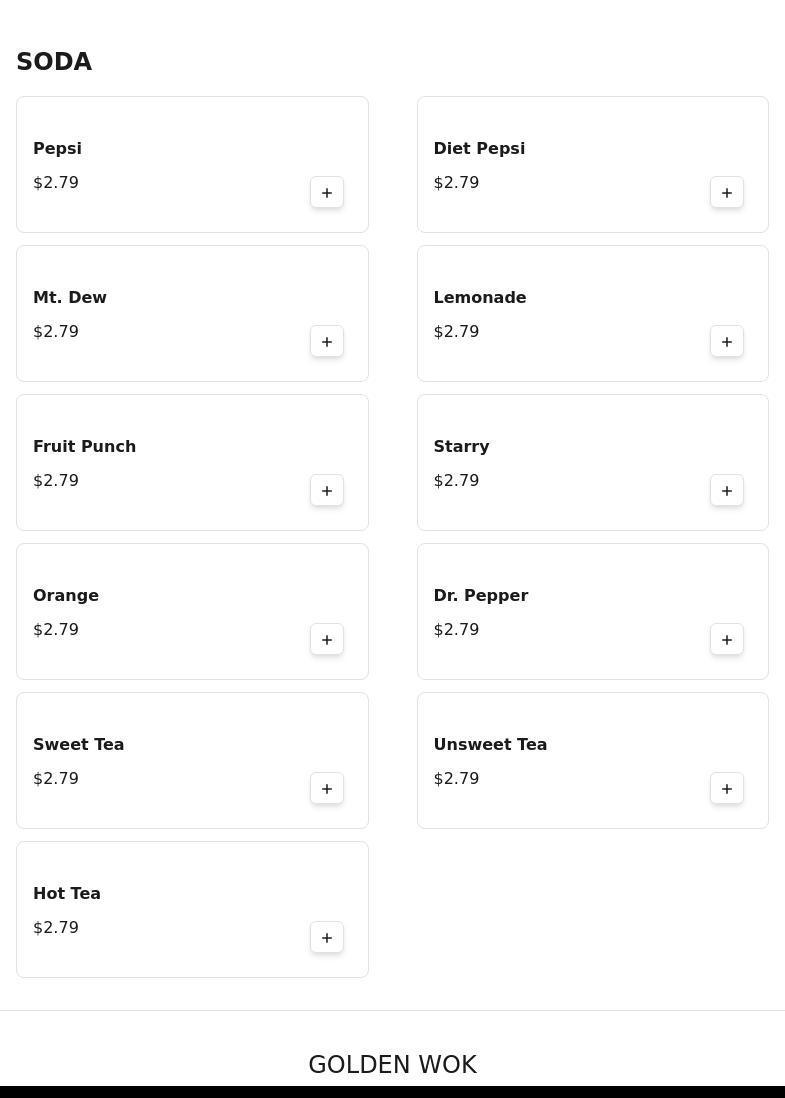
Task: Select the Starry item name
Action: (x=461, y=447)
